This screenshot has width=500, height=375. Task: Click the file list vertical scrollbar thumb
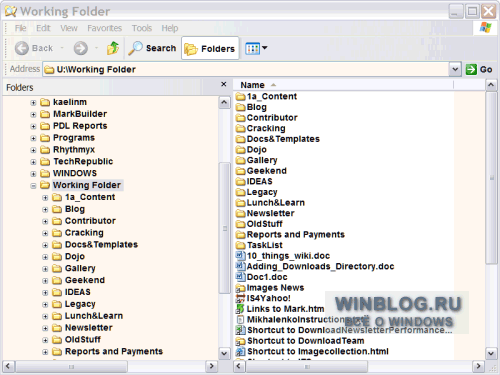click(x=491, y=178)
